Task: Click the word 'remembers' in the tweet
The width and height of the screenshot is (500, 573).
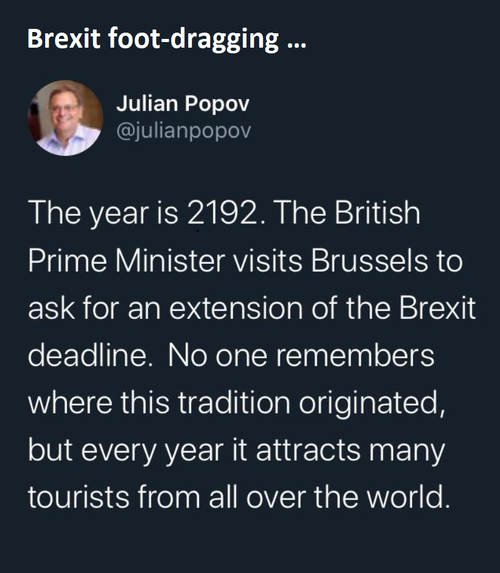Action: pos(355,355)
